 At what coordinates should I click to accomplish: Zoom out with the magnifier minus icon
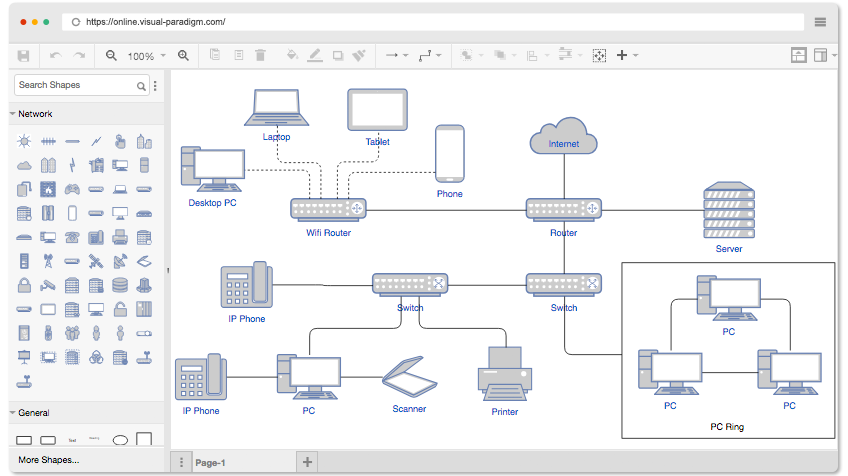point(111,55)
